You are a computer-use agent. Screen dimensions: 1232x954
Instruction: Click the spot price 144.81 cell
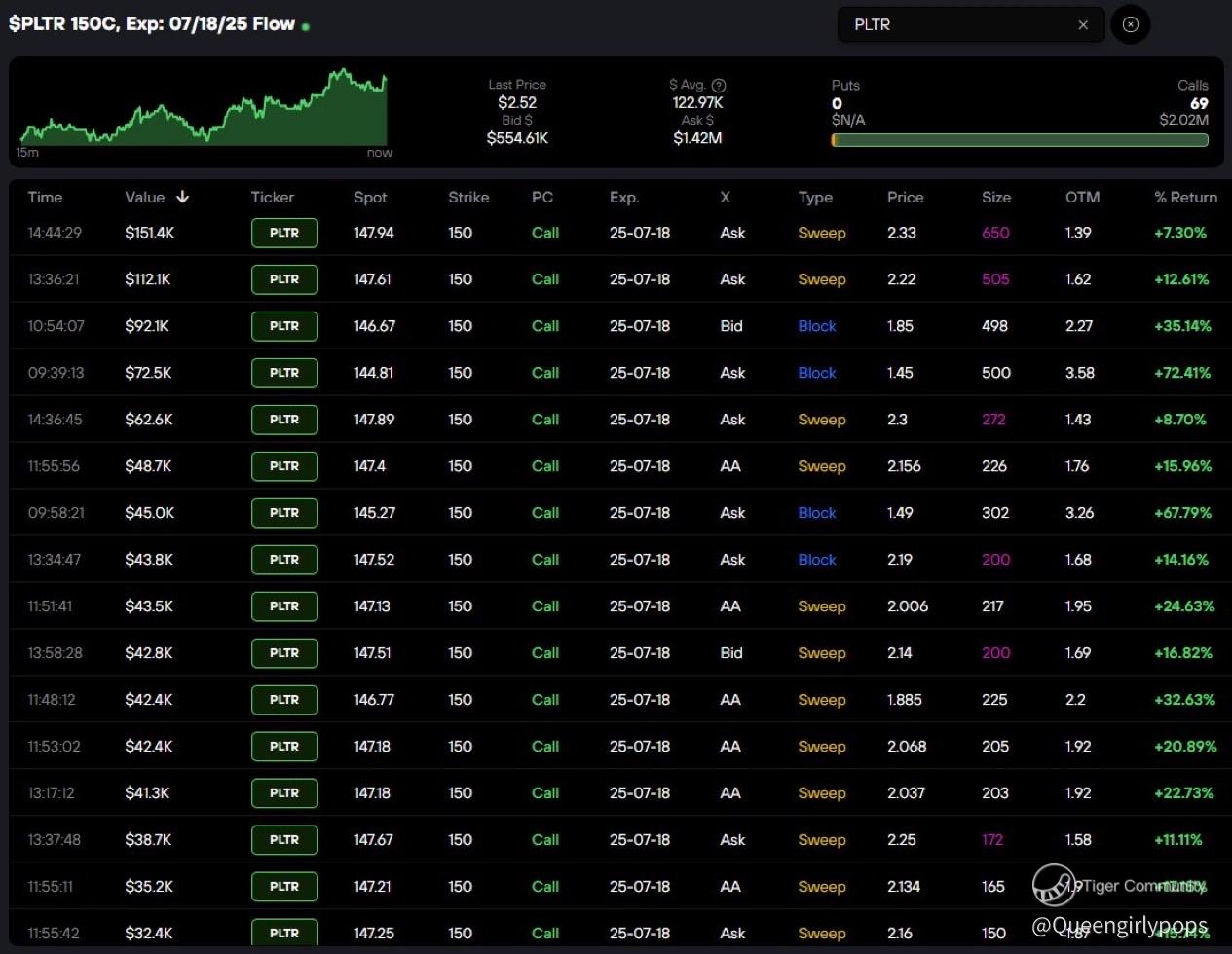(x=373, y=373)
